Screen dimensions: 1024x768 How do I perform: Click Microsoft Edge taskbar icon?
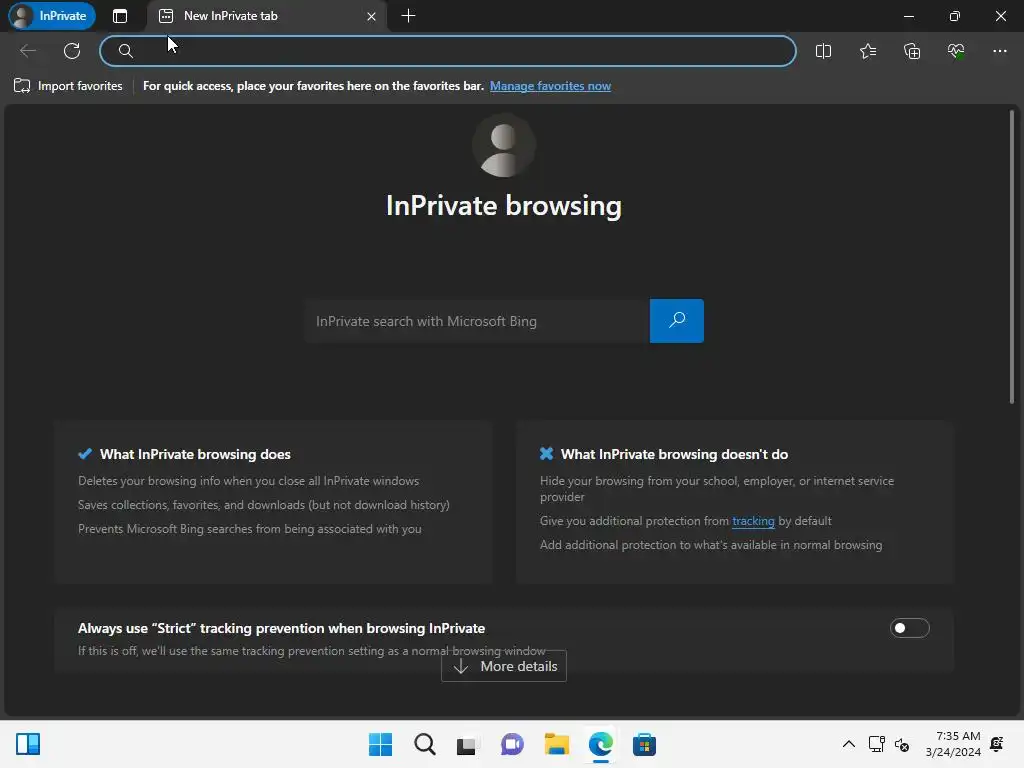click(x=600, y=744)
